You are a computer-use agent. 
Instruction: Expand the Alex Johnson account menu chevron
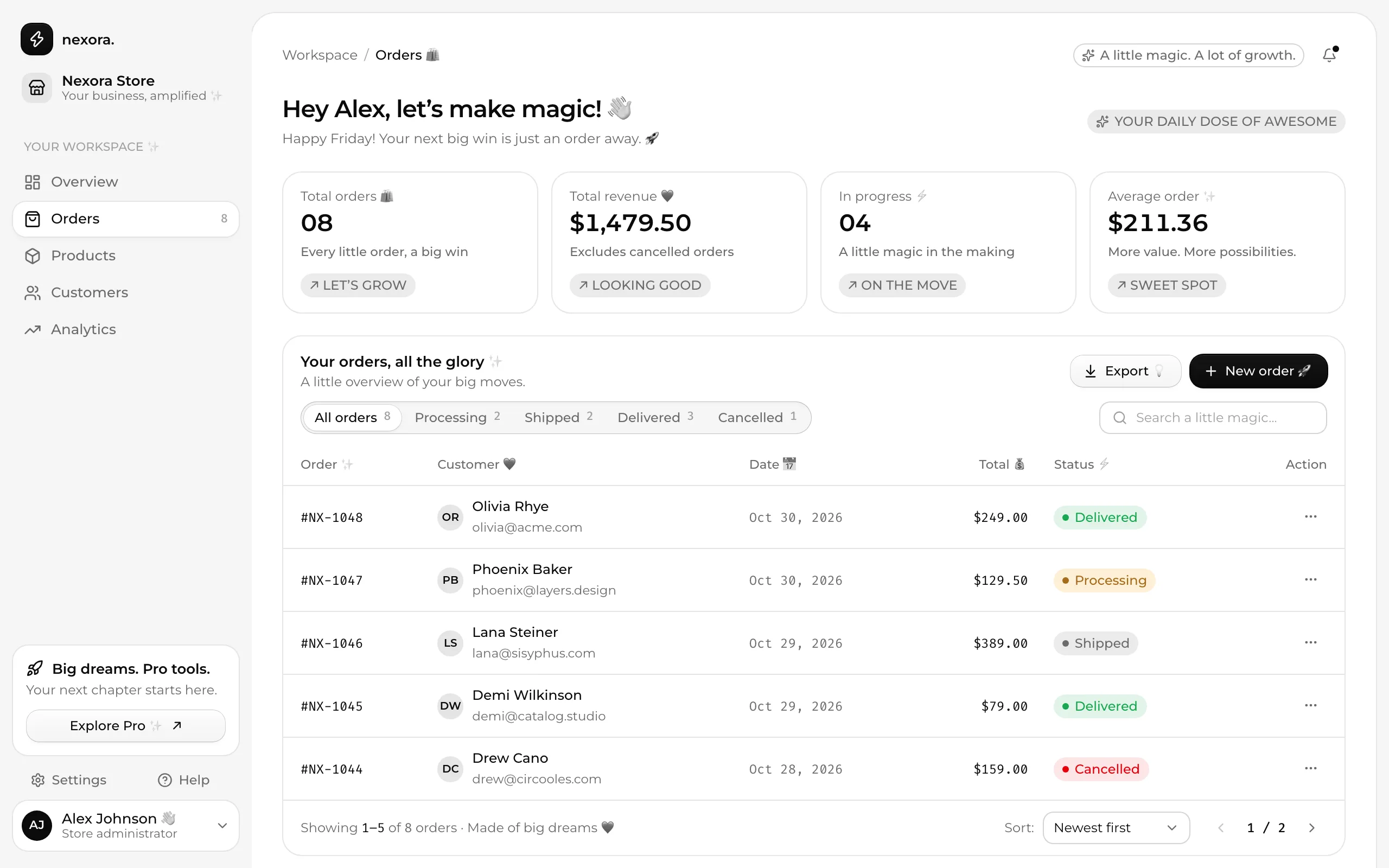point(222,826)
